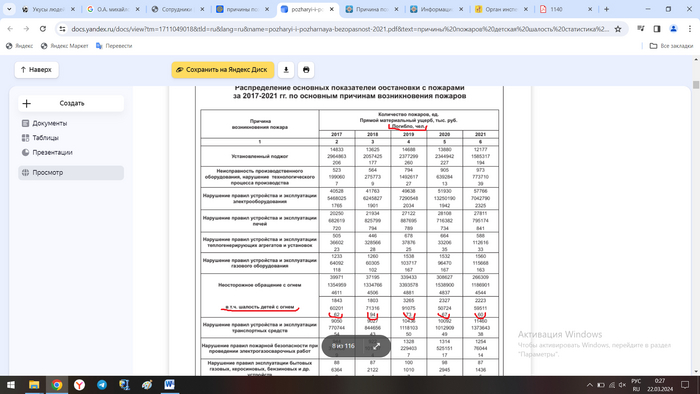Open the Chrome profile avatar
The width and height of the screenshot is (700, 394).
673,29
